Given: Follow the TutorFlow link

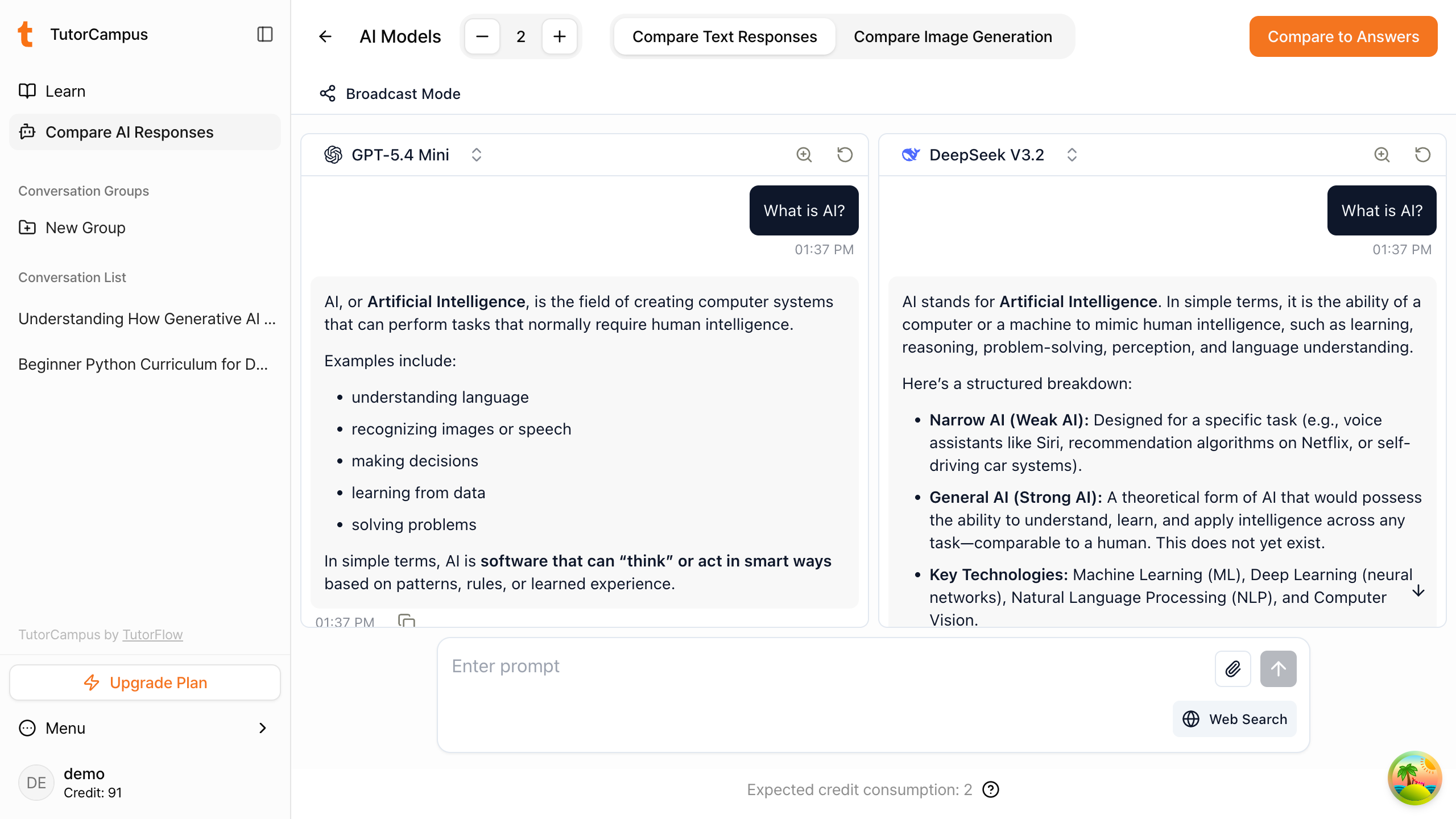Looking at the screenshot, I should click(x=152, y=635).
